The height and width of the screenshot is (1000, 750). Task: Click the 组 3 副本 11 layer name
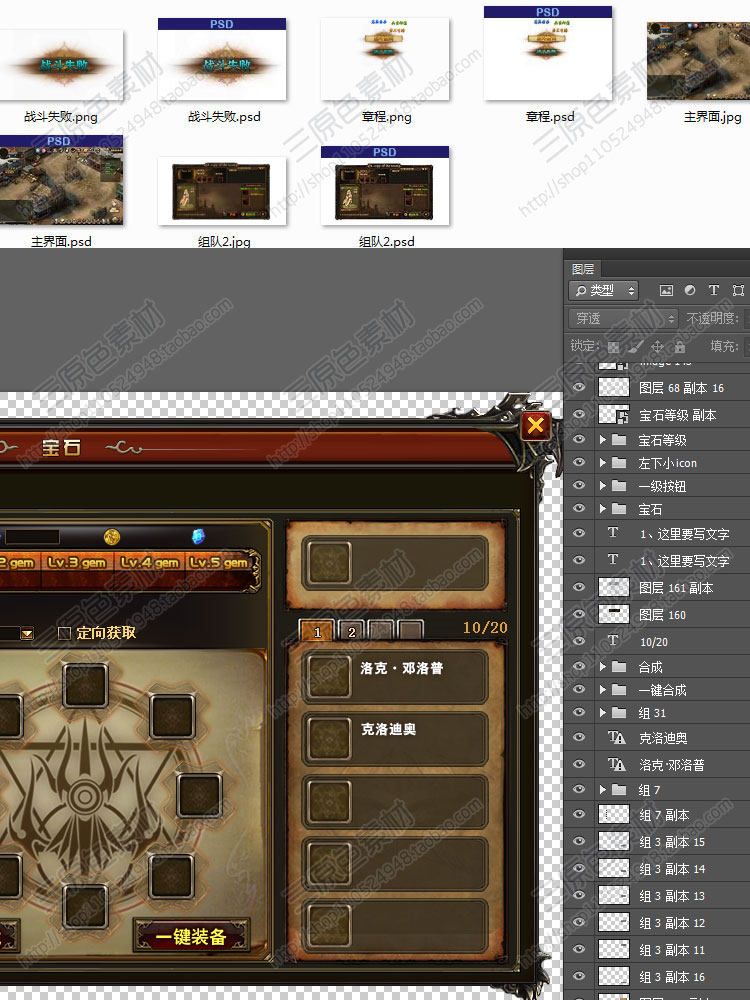point(672,950)
